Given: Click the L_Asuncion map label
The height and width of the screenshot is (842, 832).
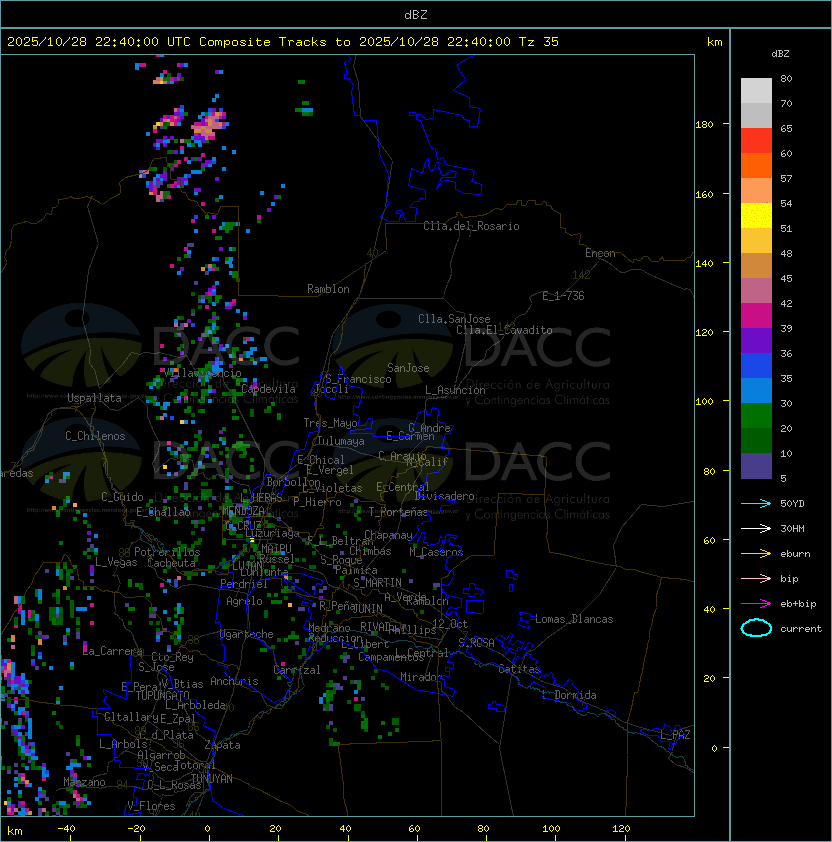Looking at the screenshot, I should [x=455, y=390].
